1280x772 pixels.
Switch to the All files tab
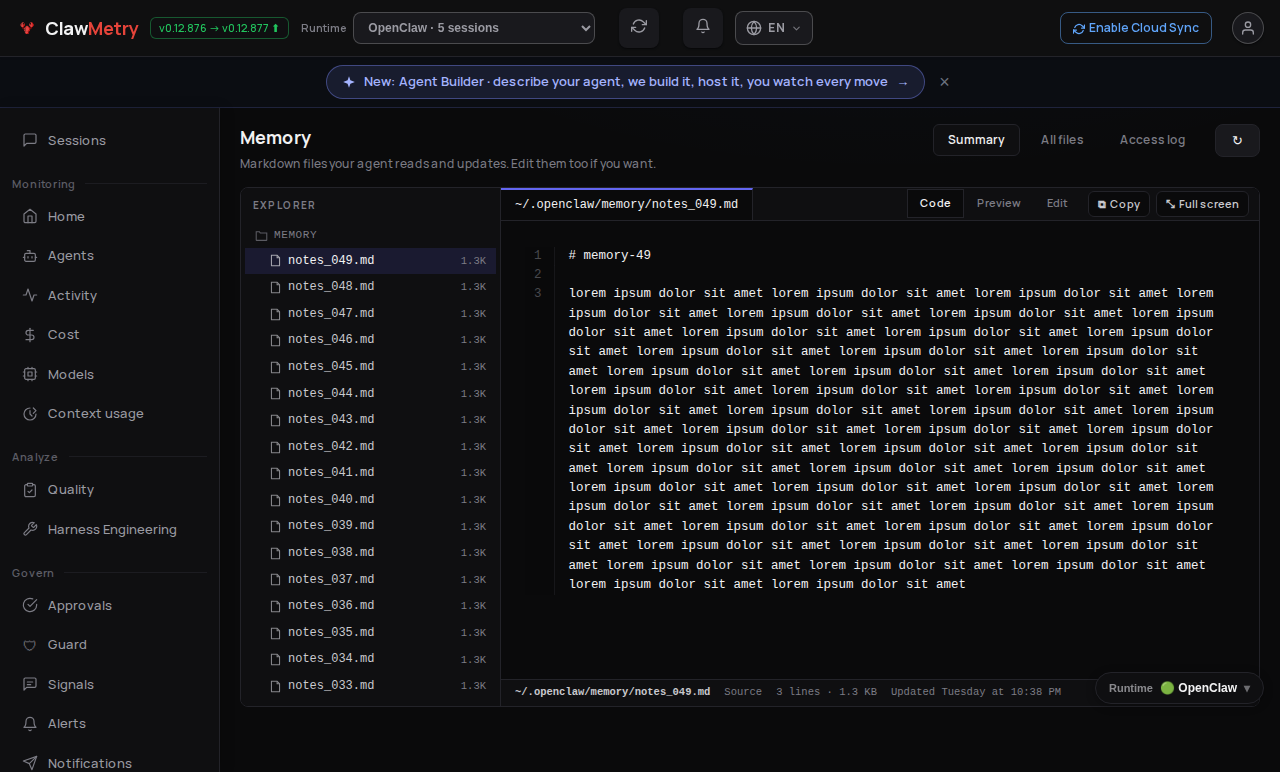pos(1062,140)
